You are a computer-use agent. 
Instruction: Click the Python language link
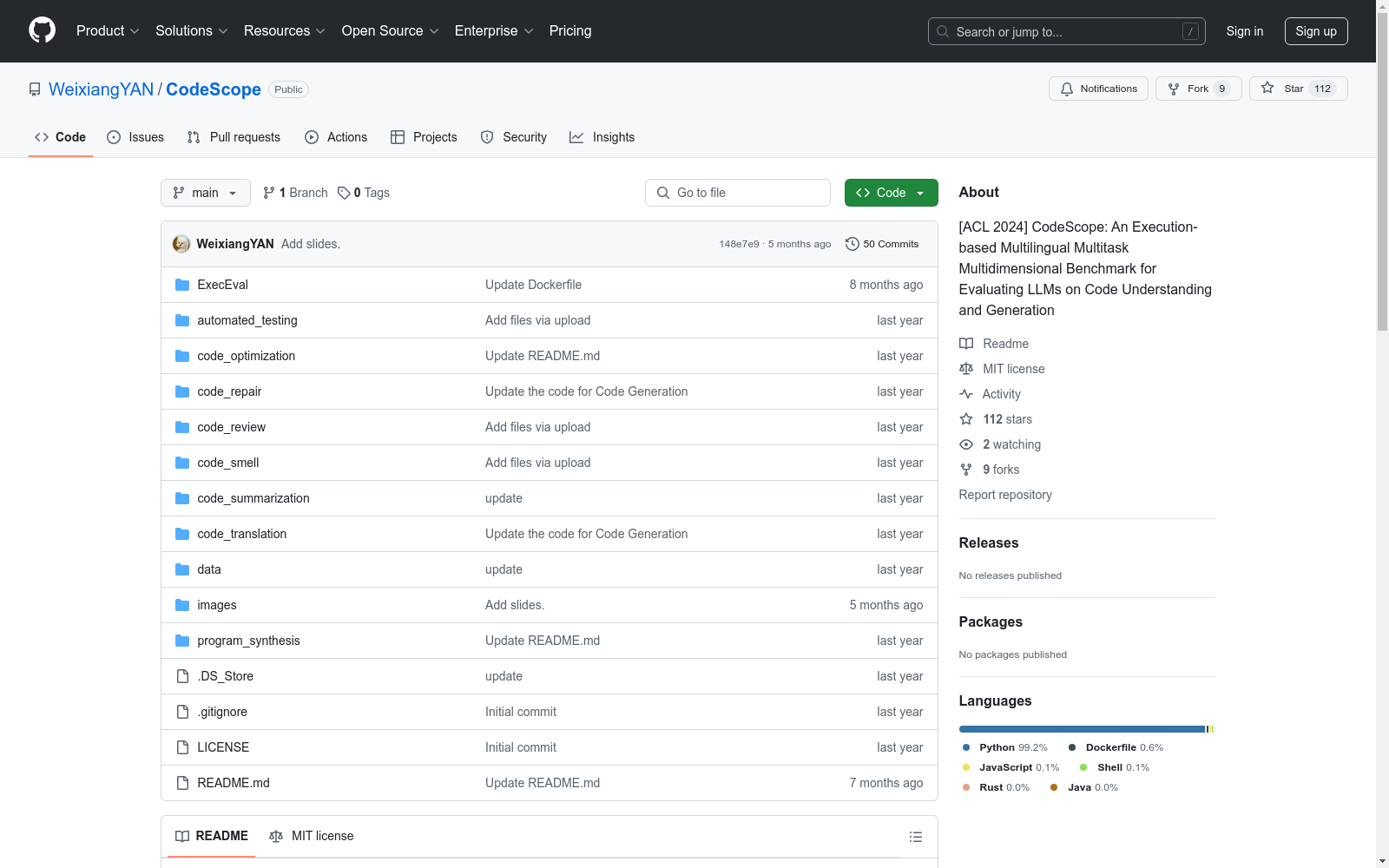point(1004,747)
